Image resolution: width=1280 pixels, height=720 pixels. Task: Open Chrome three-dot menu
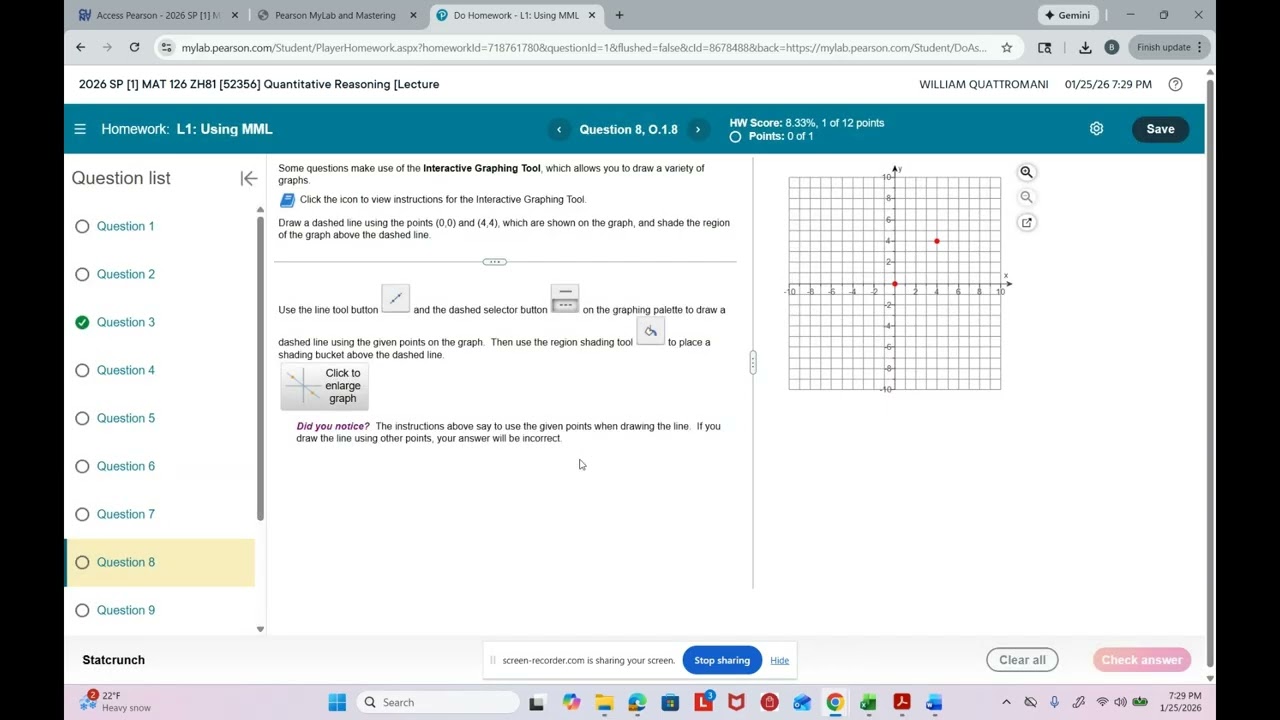(1200, 47)
